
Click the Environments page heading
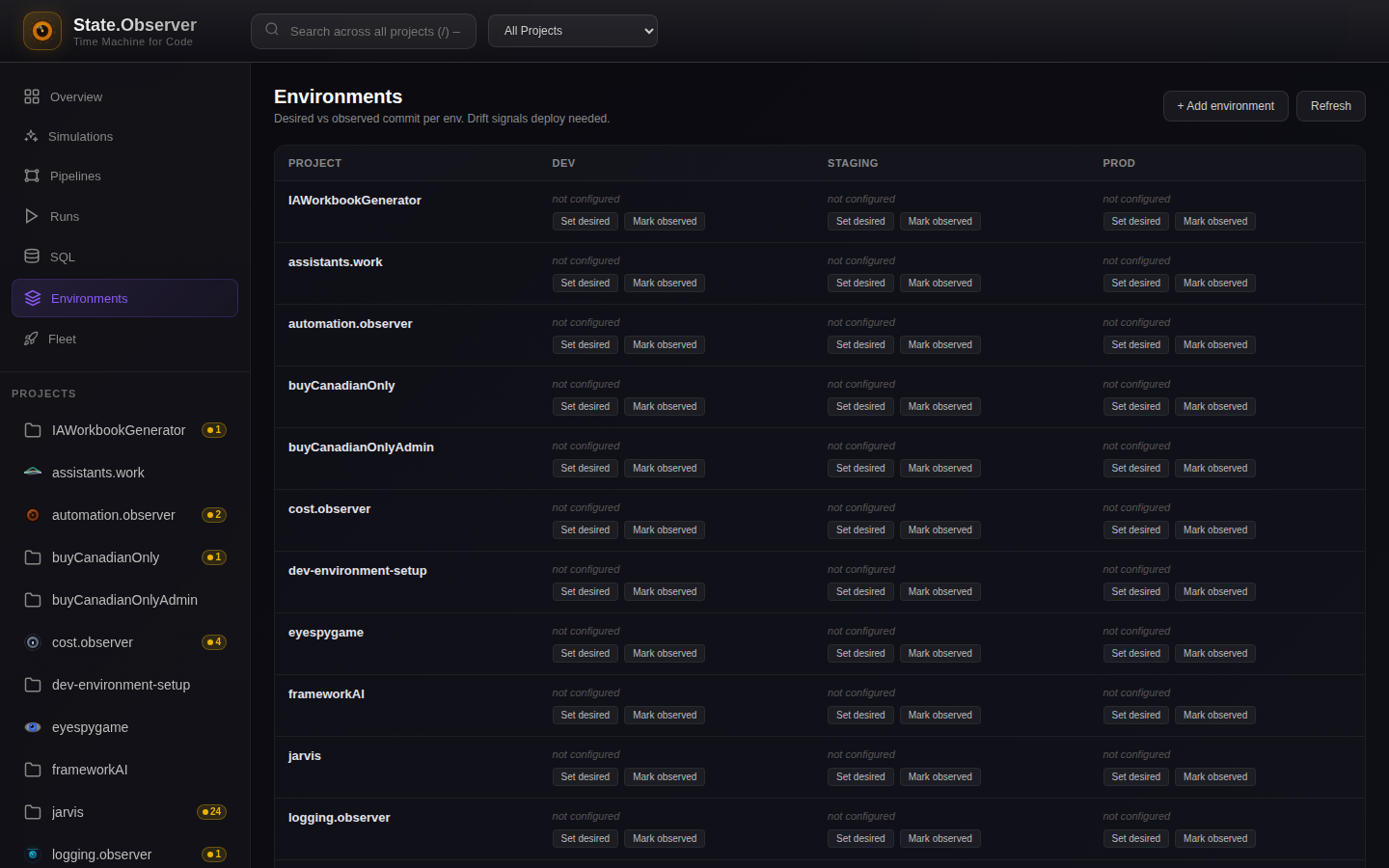338,96
